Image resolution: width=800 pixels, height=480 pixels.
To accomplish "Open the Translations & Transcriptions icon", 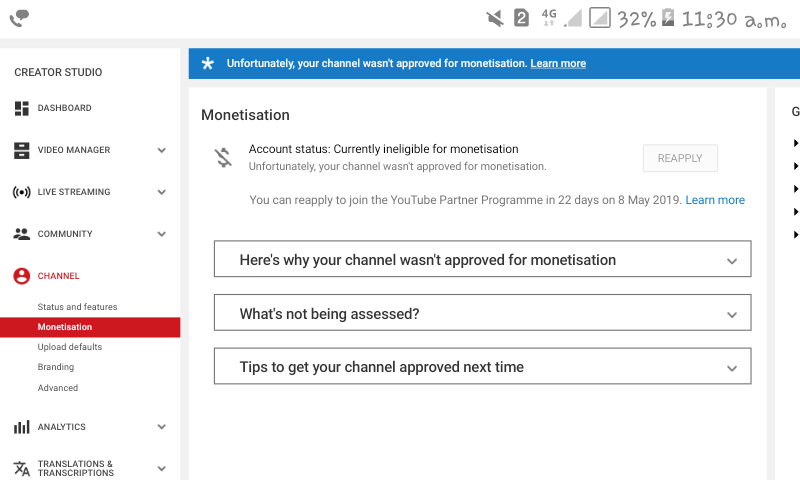I will [21, 468].
